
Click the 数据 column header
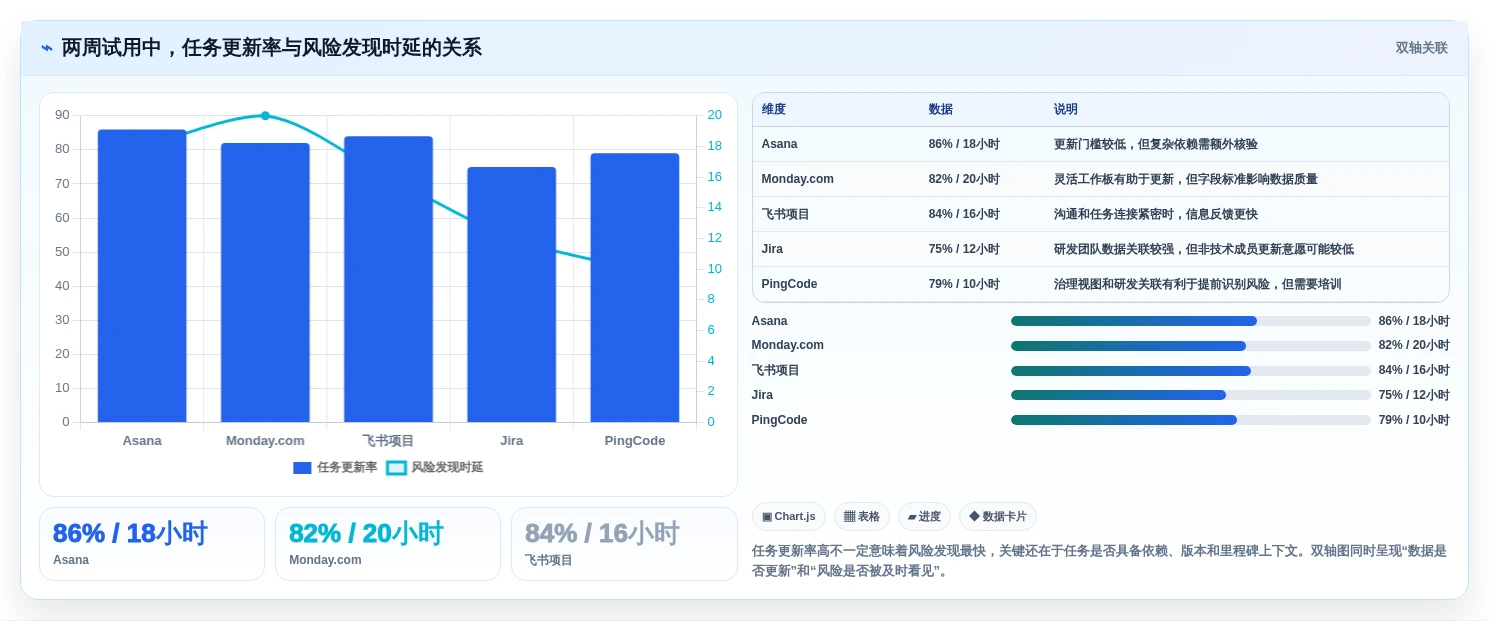(940, 110)
